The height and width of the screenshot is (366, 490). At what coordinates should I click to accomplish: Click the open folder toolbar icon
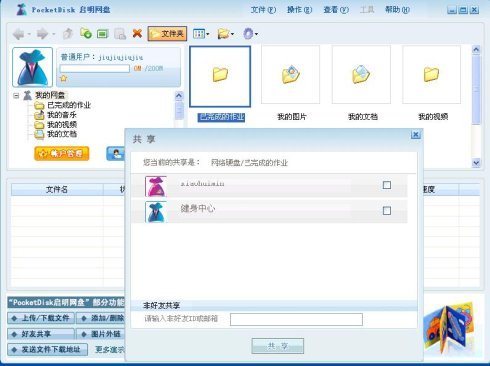[x=223, y=34]
